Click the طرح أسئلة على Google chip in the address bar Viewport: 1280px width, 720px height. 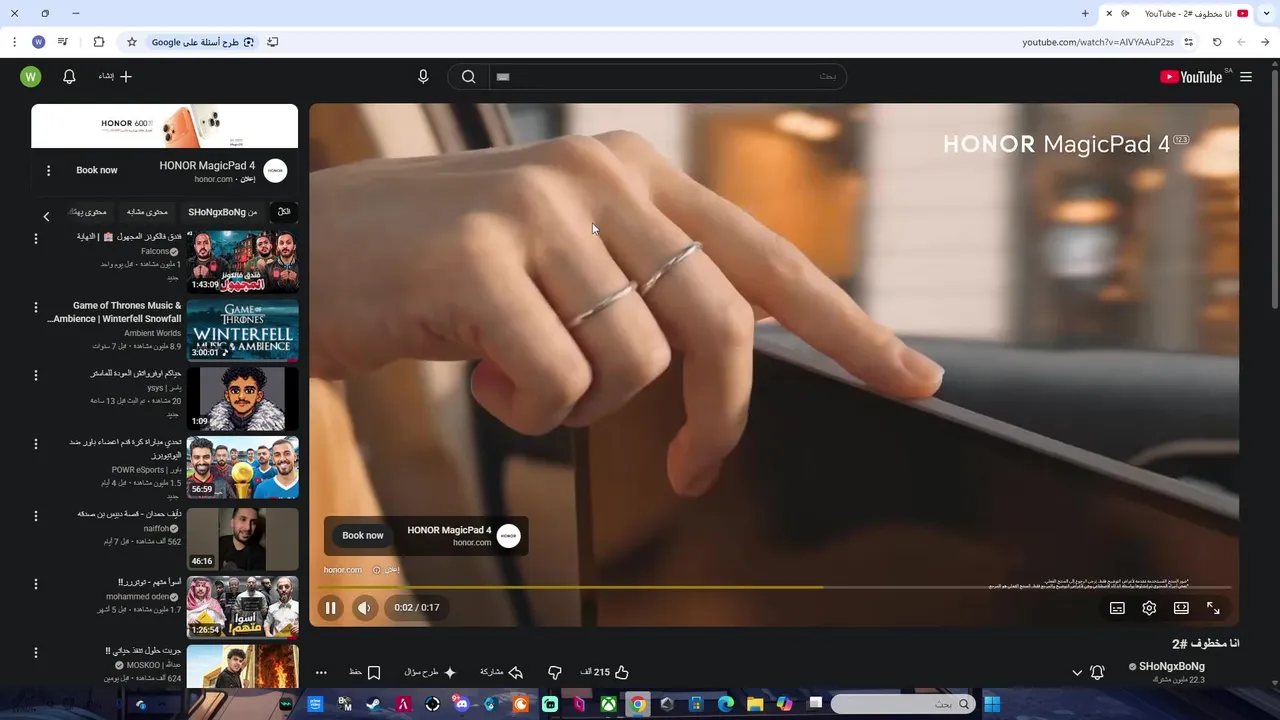pos(203,42)
